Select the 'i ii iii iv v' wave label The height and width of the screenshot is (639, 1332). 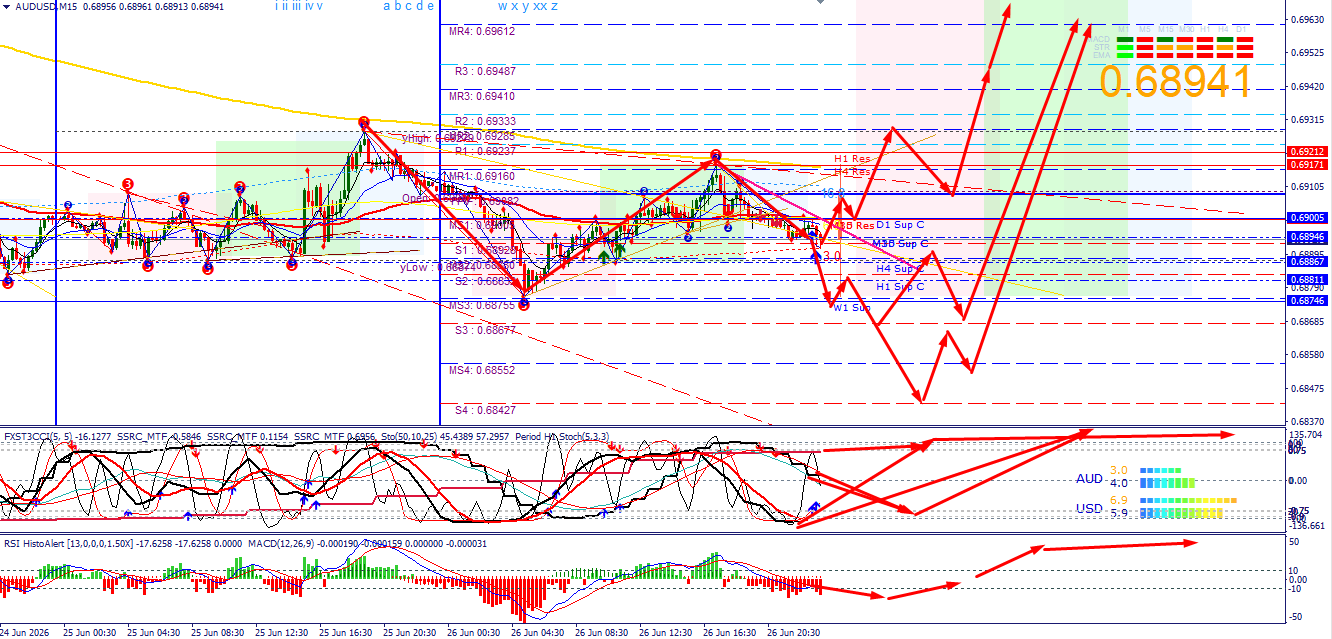click(x=299, y=6)
